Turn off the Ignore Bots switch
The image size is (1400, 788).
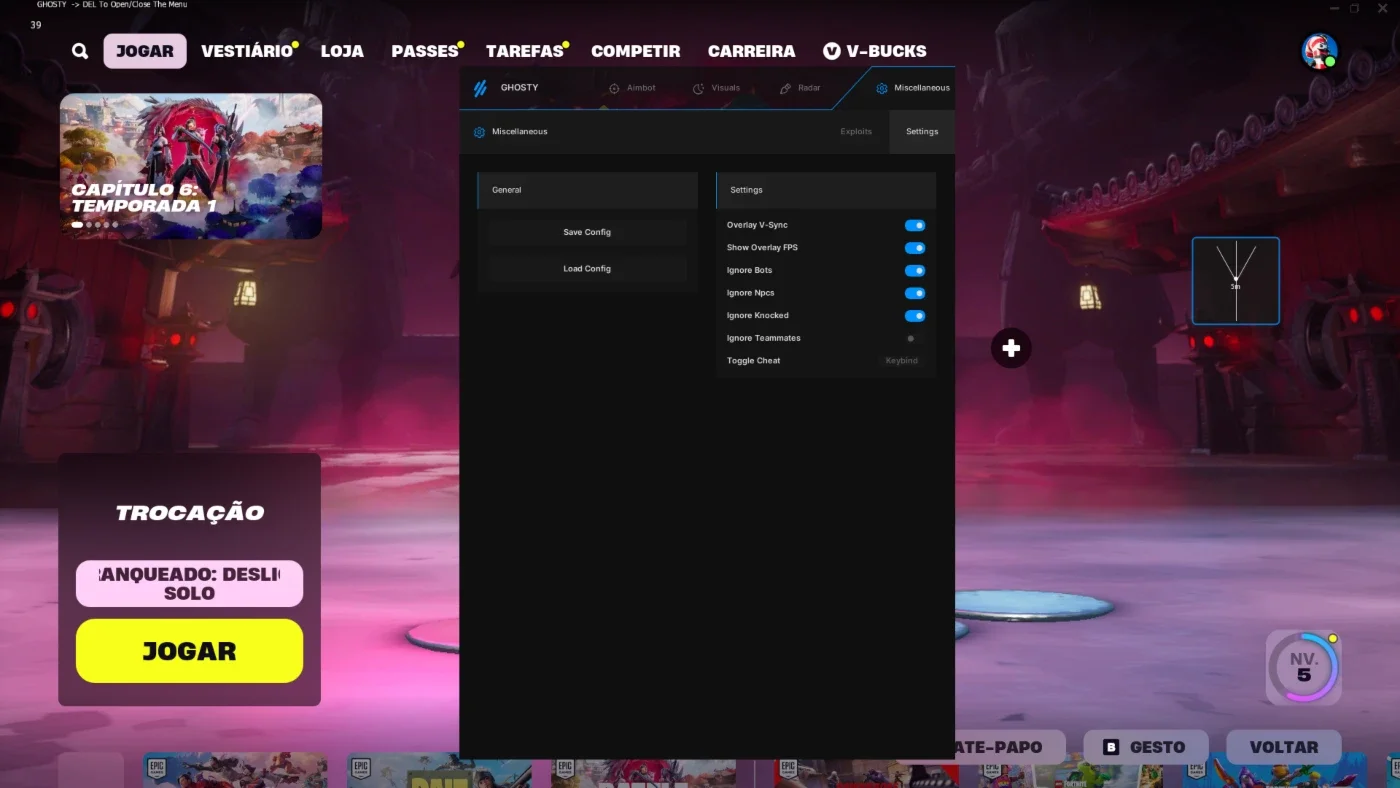[915, 271]
